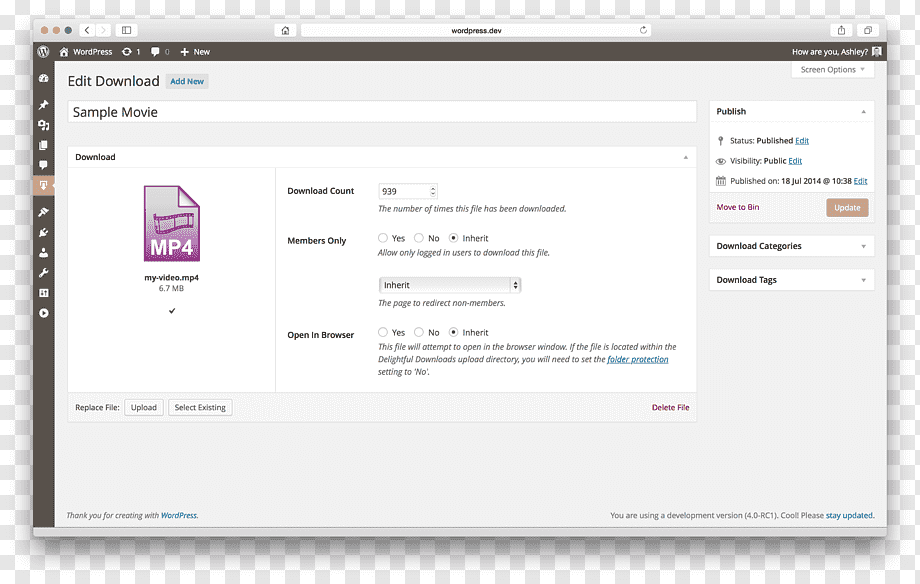Expand the Download Tags panel
Viewport: 920px width, 584px height.
pos(792,280)
